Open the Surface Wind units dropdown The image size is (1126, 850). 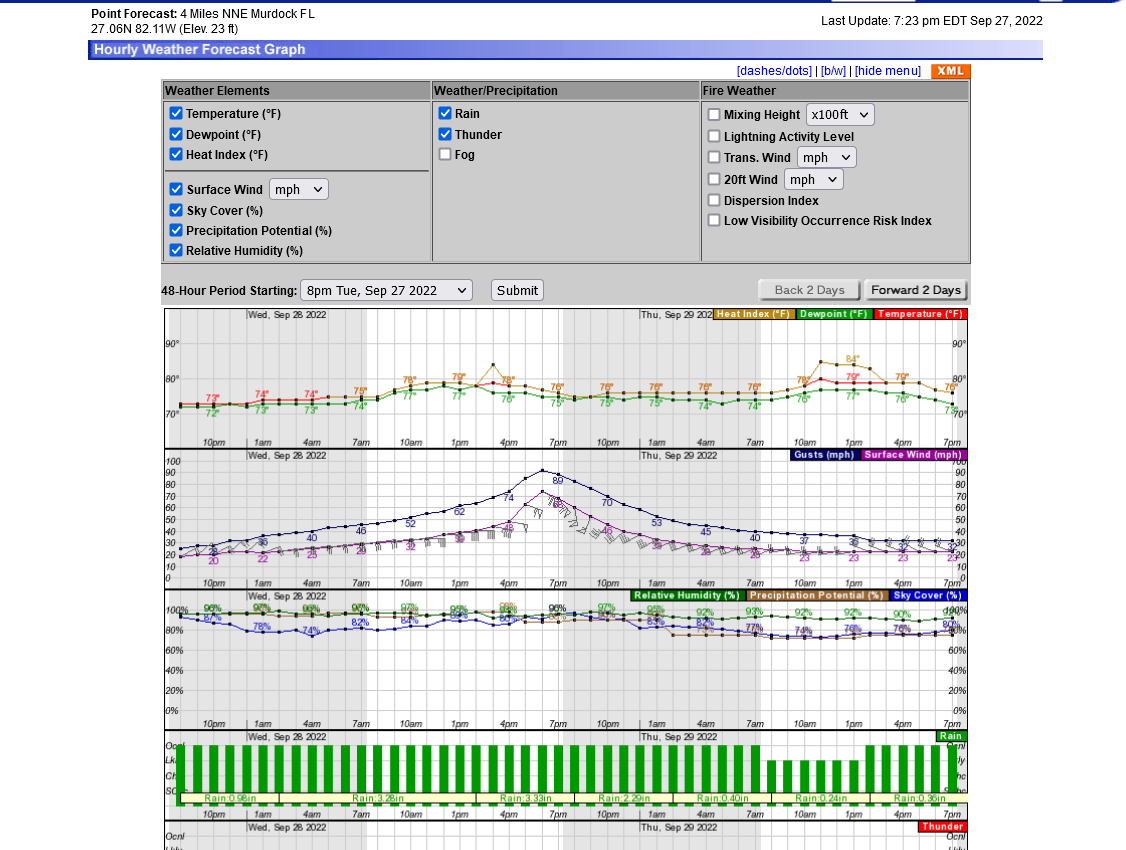click(x=299, y=190)
